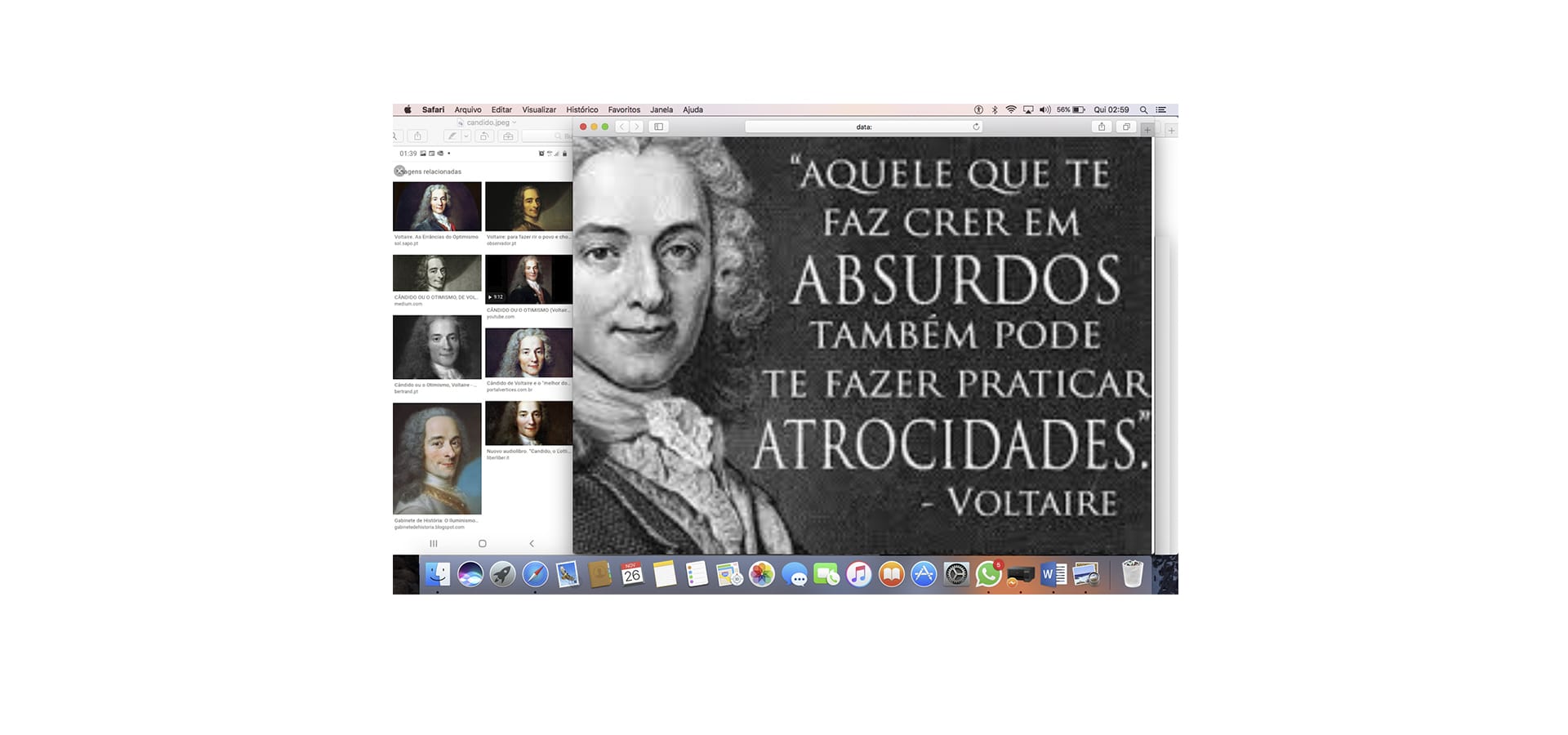
Task: Go forward in the Safari data: window
Action: click(637, 127)
